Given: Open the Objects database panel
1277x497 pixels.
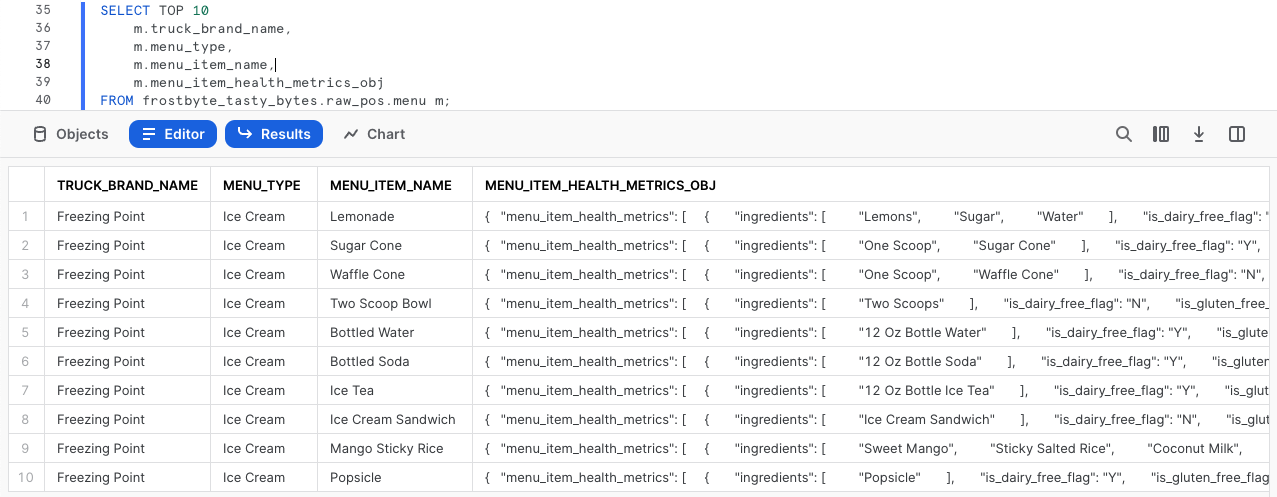Looking at the screenshot, I should [70, 134].
